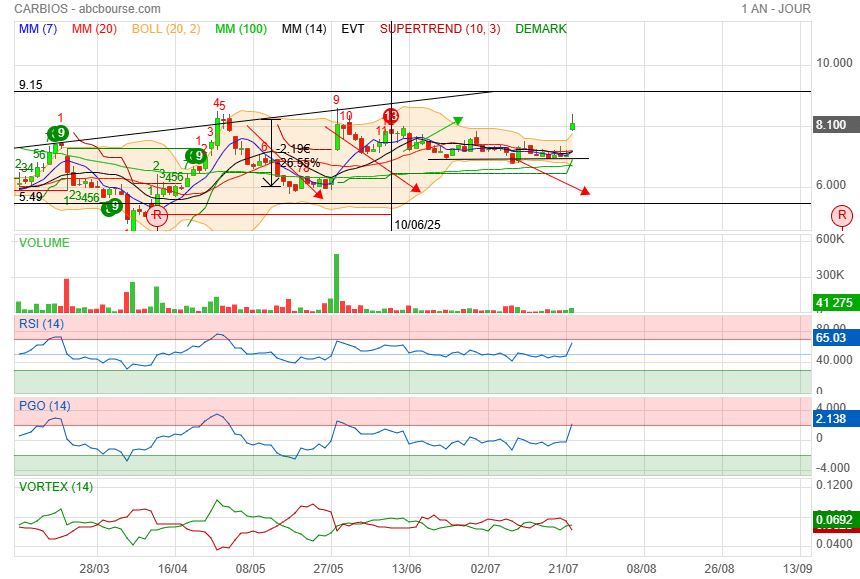This screenshot has width=860, height=579.
Task: Select the MM (20) legend label
Action: click(x=94, y=29)
